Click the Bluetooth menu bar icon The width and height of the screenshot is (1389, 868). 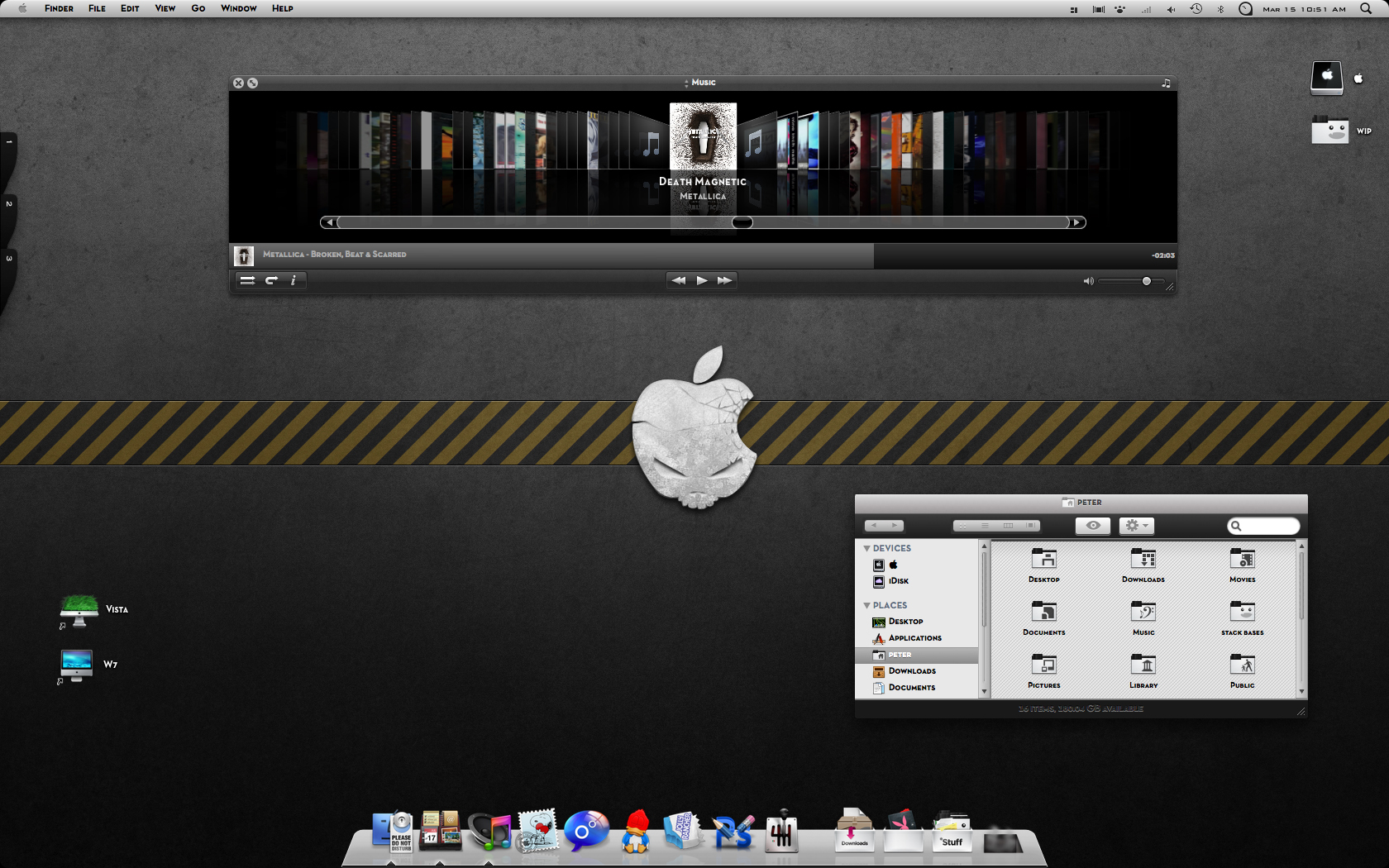point(1220,9)
